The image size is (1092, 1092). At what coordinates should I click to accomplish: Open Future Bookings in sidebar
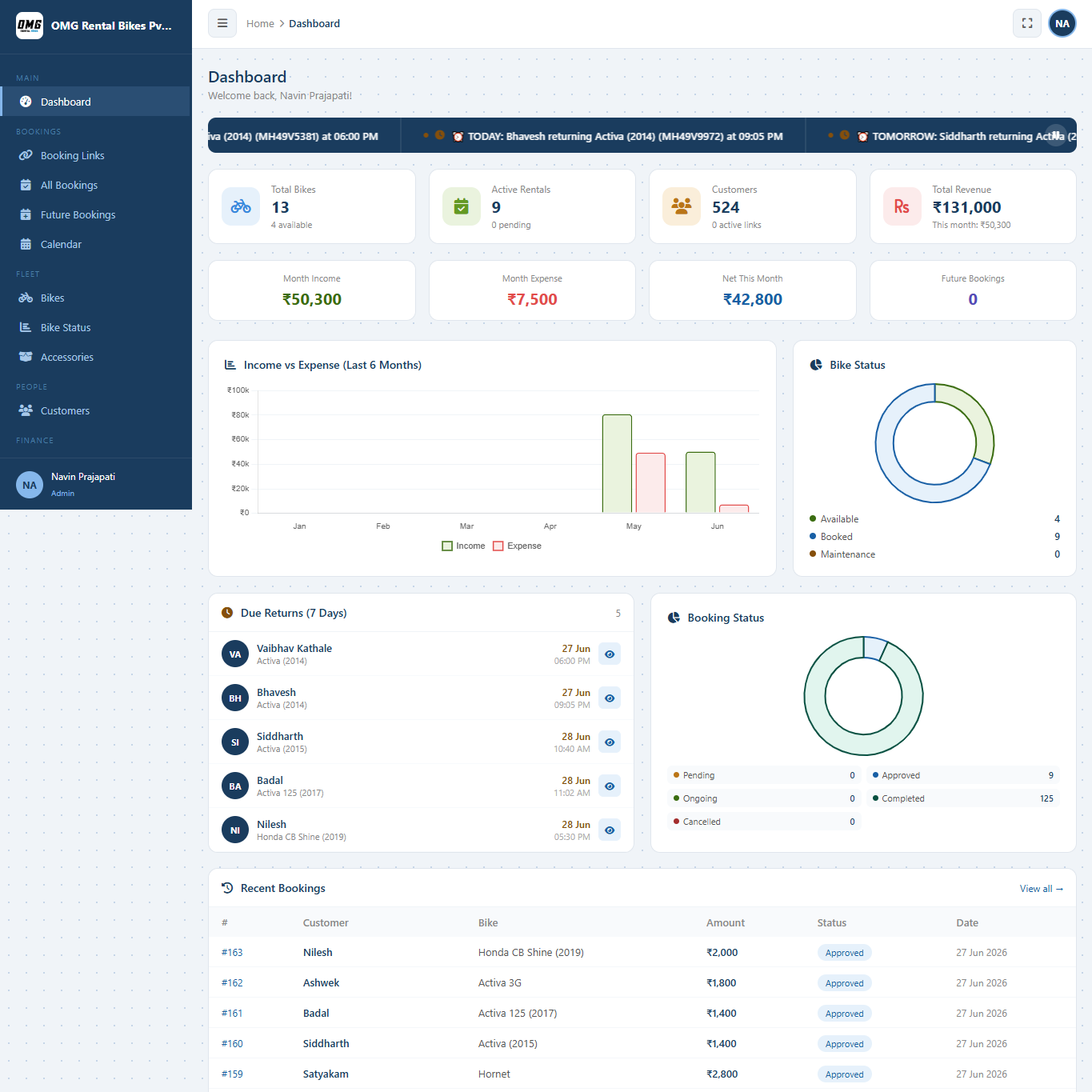(95, 214)
